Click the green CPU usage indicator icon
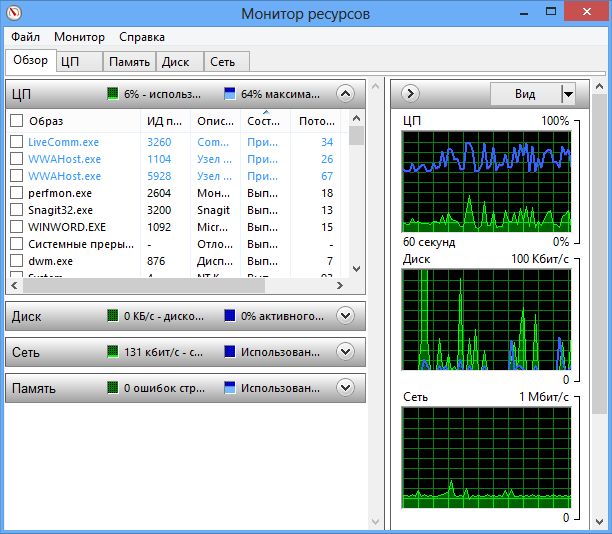 [113, 94]
